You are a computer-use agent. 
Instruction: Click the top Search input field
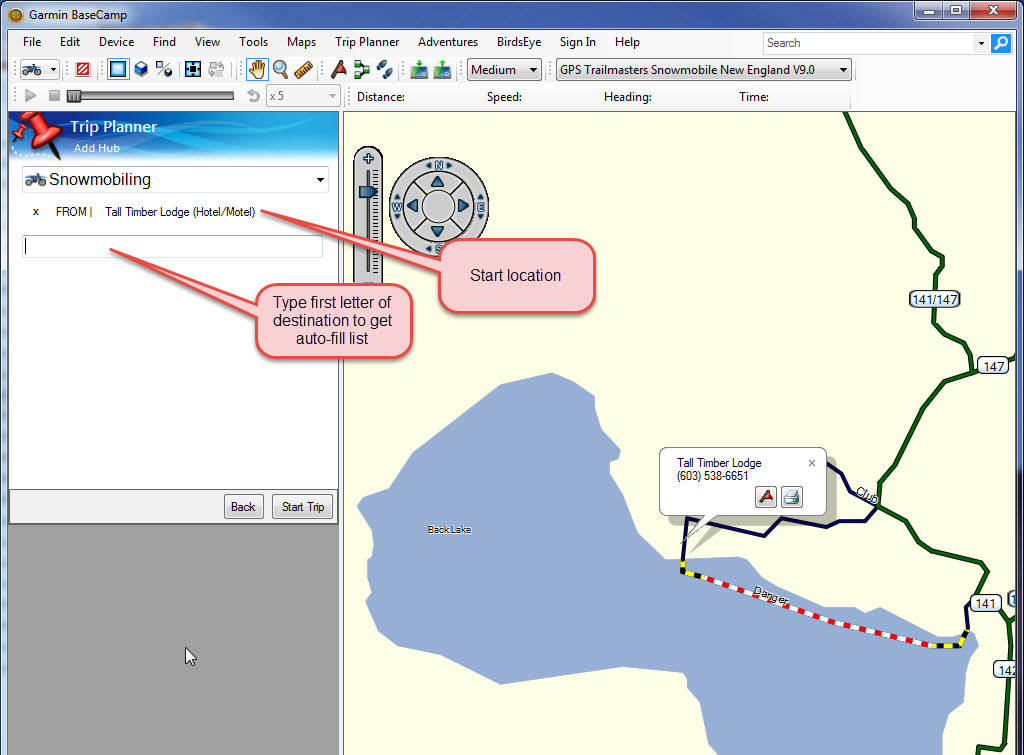(869, 43)
